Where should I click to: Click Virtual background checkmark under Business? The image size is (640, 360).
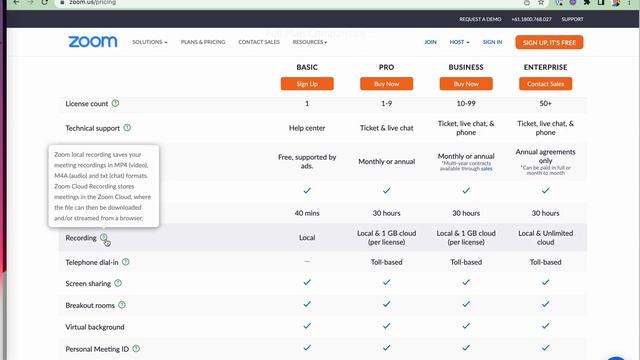pos(466,326)
